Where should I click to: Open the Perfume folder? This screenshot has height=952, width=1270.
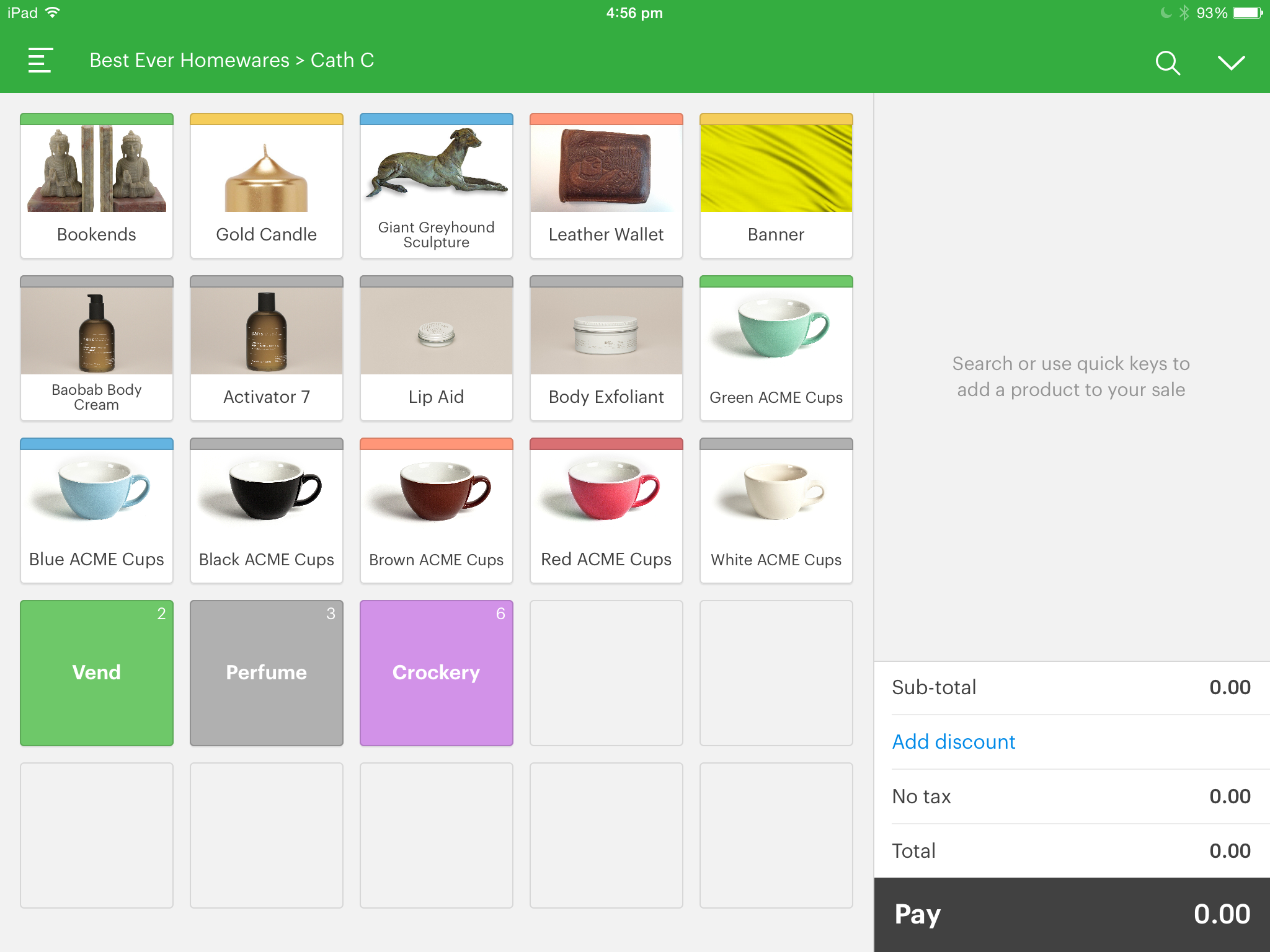point(267,672)
